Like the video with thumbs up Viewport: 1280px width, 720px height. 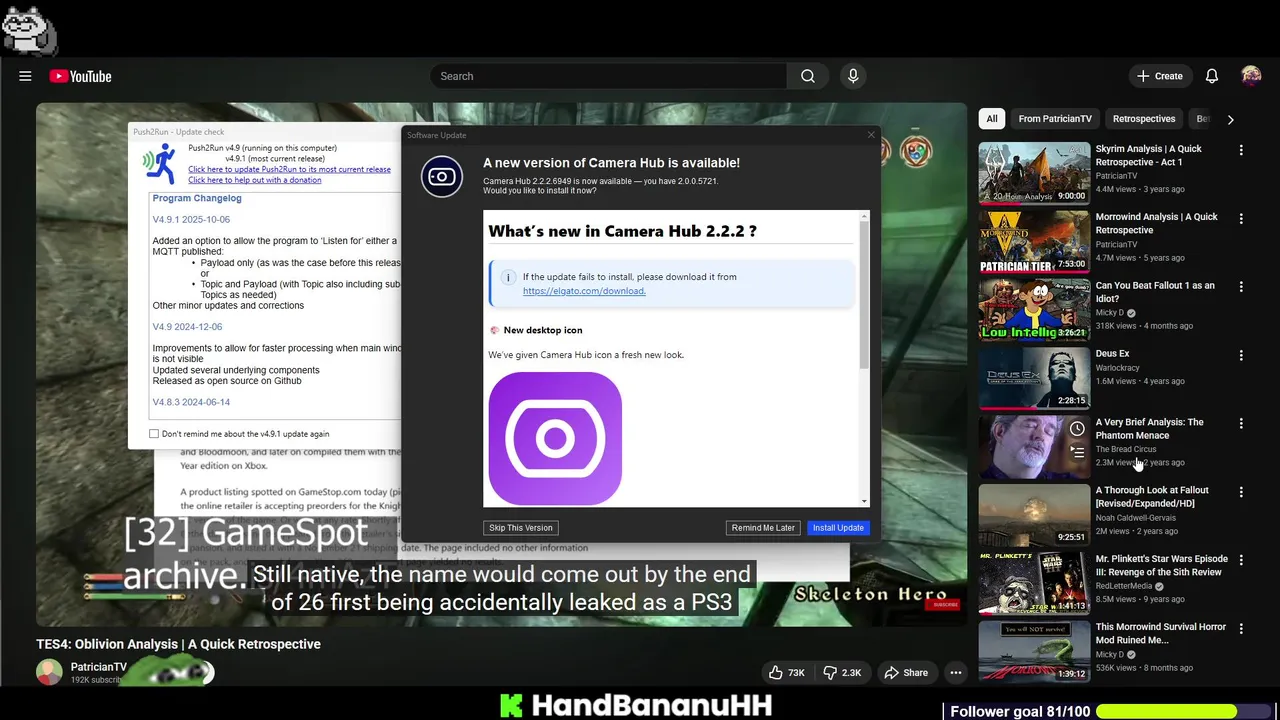click(787, 673)
